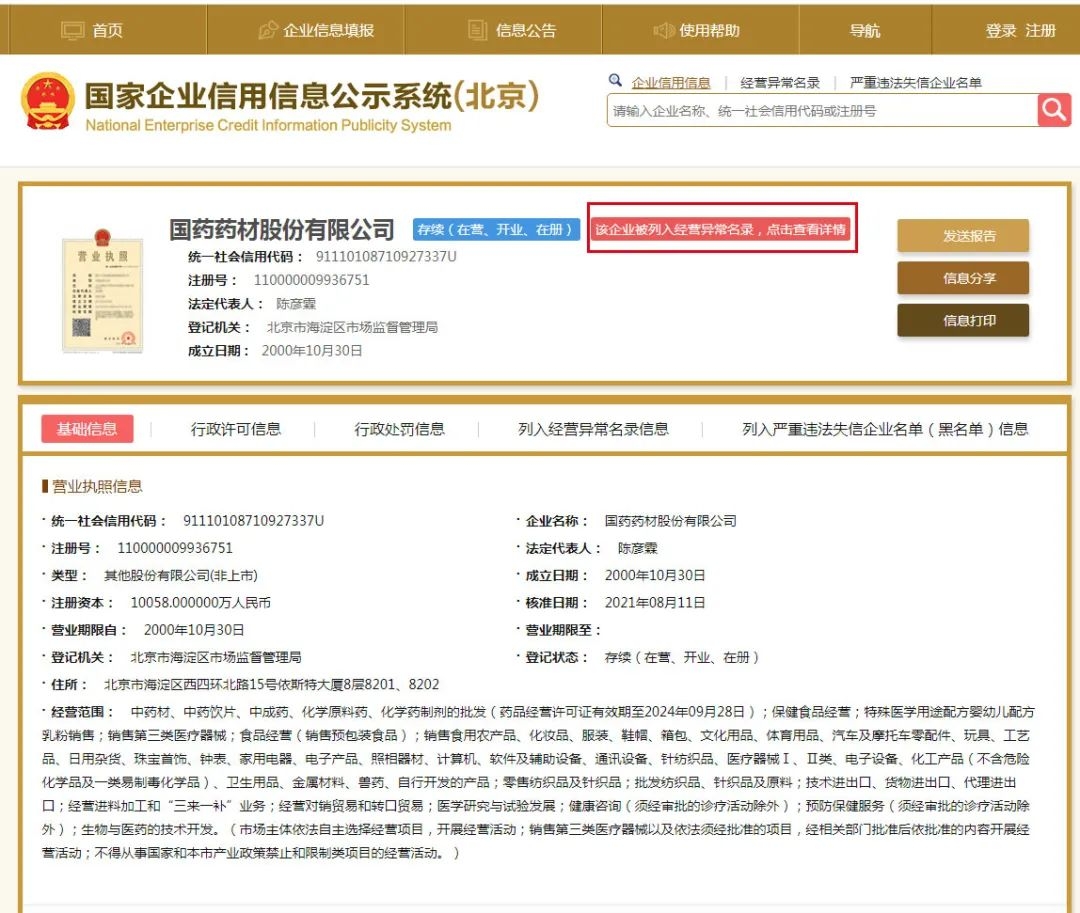Click approval date 2021年08月11日
Screen dimensions: 1080x913
[655, 602]
